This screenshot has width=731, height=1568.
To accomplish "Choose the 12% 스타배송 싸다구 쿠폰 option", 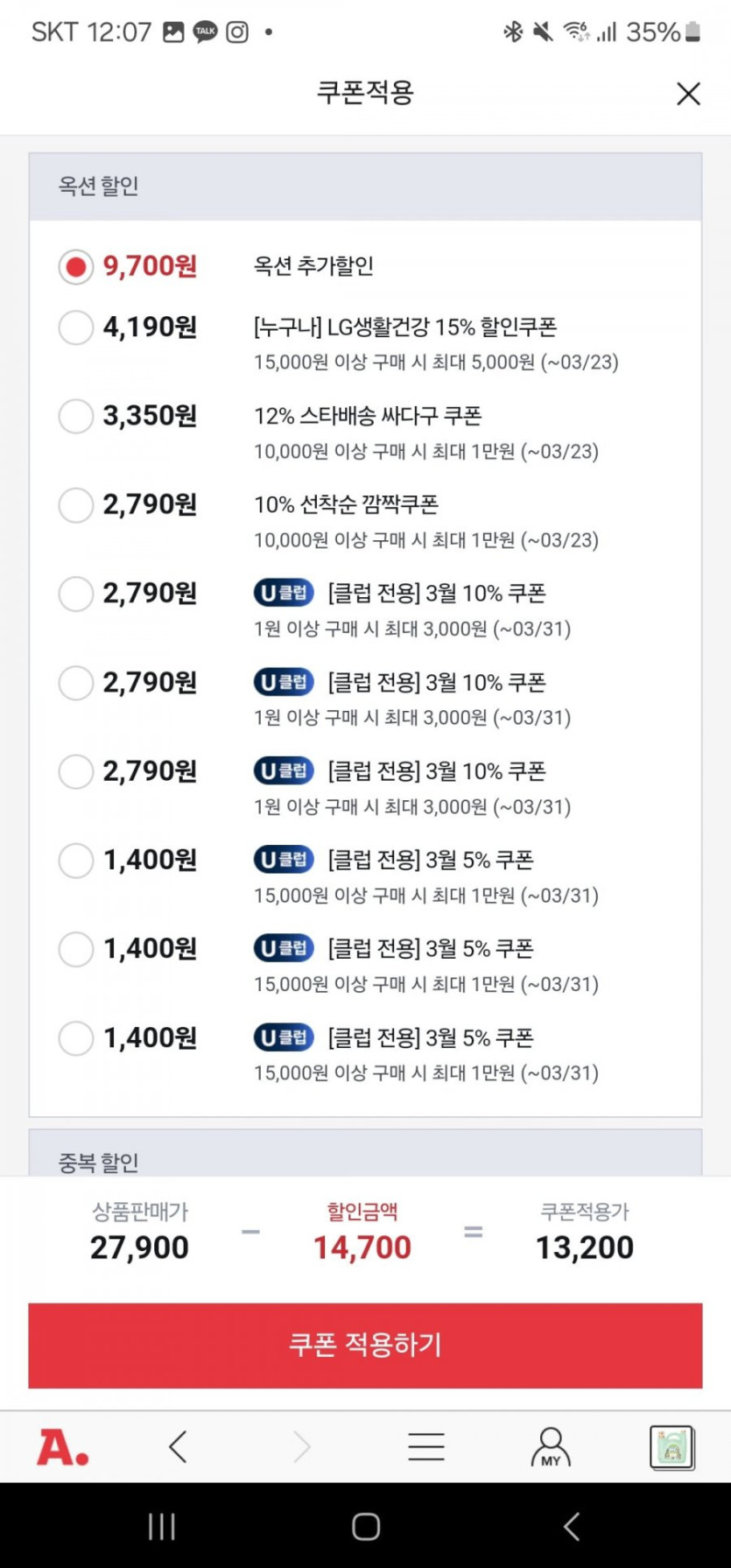I will [76, 416].
